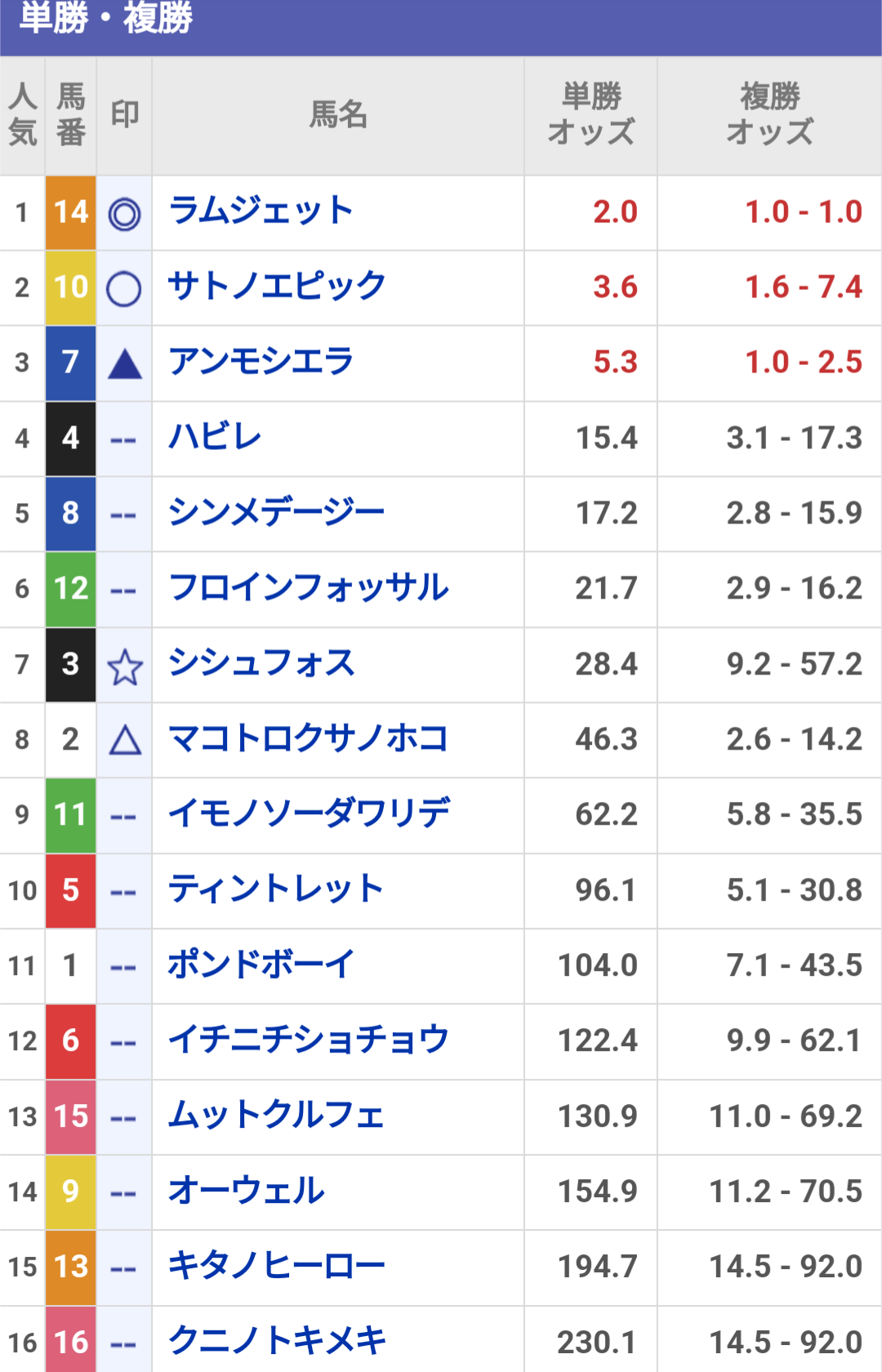The height and width of the screenshot is (1372, 882).
Task: Sort by the 人気 column header
Action: 23,115
